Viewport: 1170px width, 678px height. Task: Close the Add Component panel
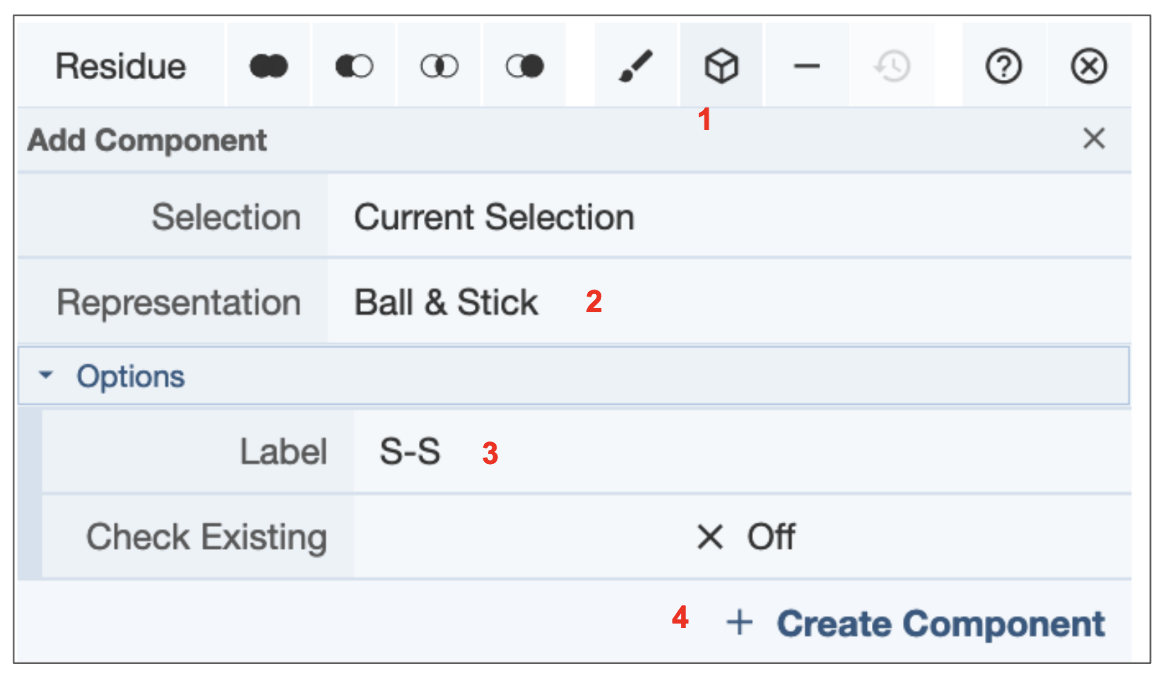1094,139
